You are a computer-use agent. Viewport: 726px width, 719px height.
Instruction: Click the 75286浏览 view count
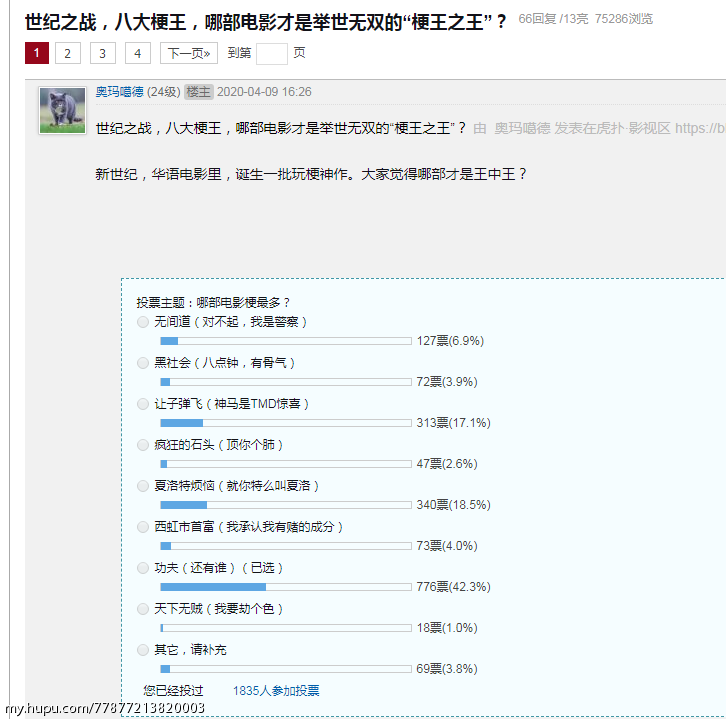pyautogui.click(x=624, y=19)
